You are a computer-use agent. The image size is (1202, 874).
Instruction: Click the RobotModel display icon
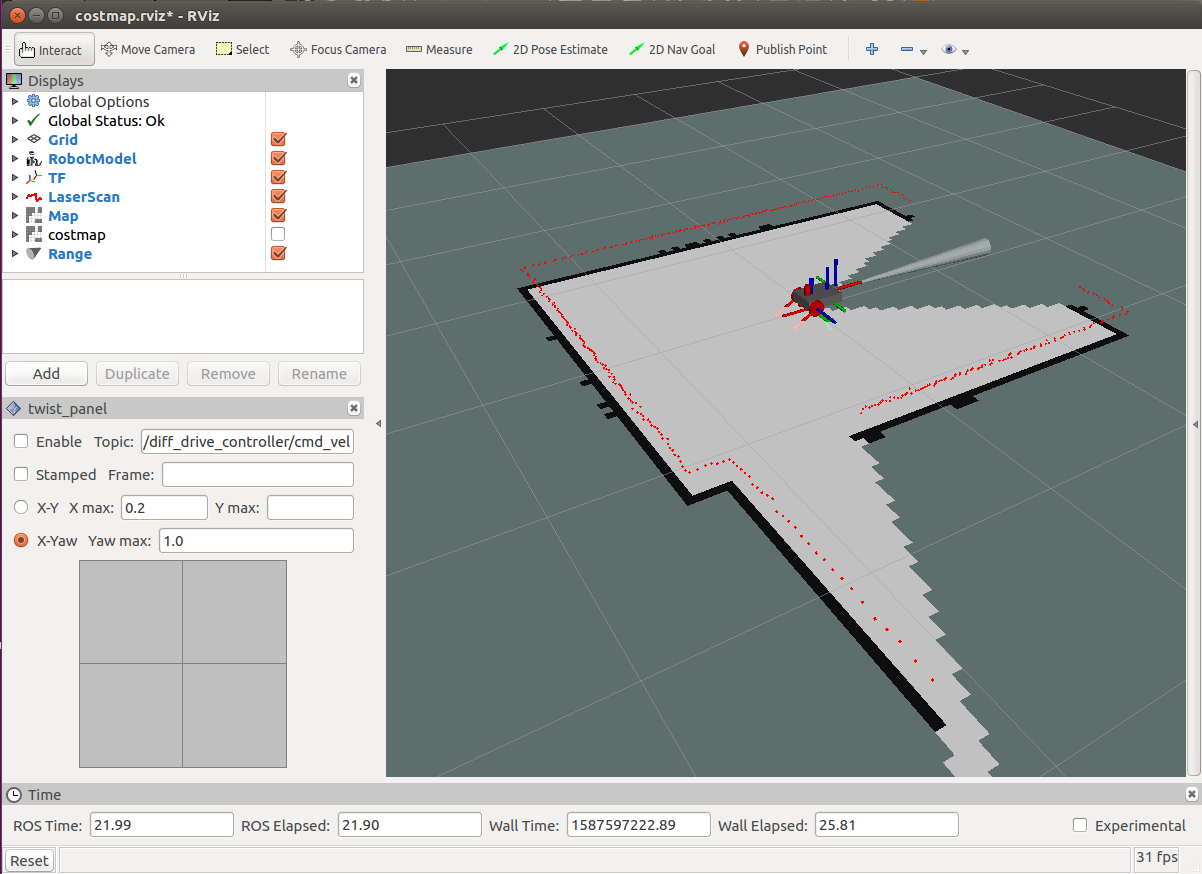click(x=34, y=158)
